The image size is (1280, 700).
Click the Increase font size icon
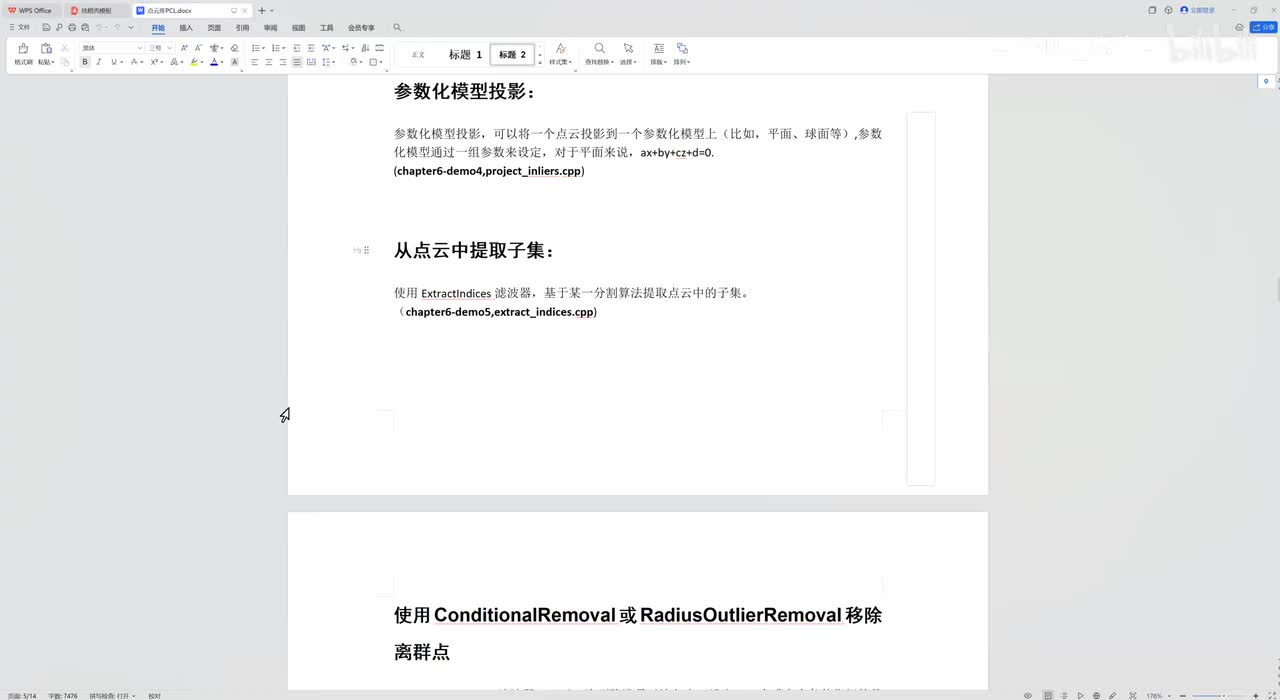[184, 48]
